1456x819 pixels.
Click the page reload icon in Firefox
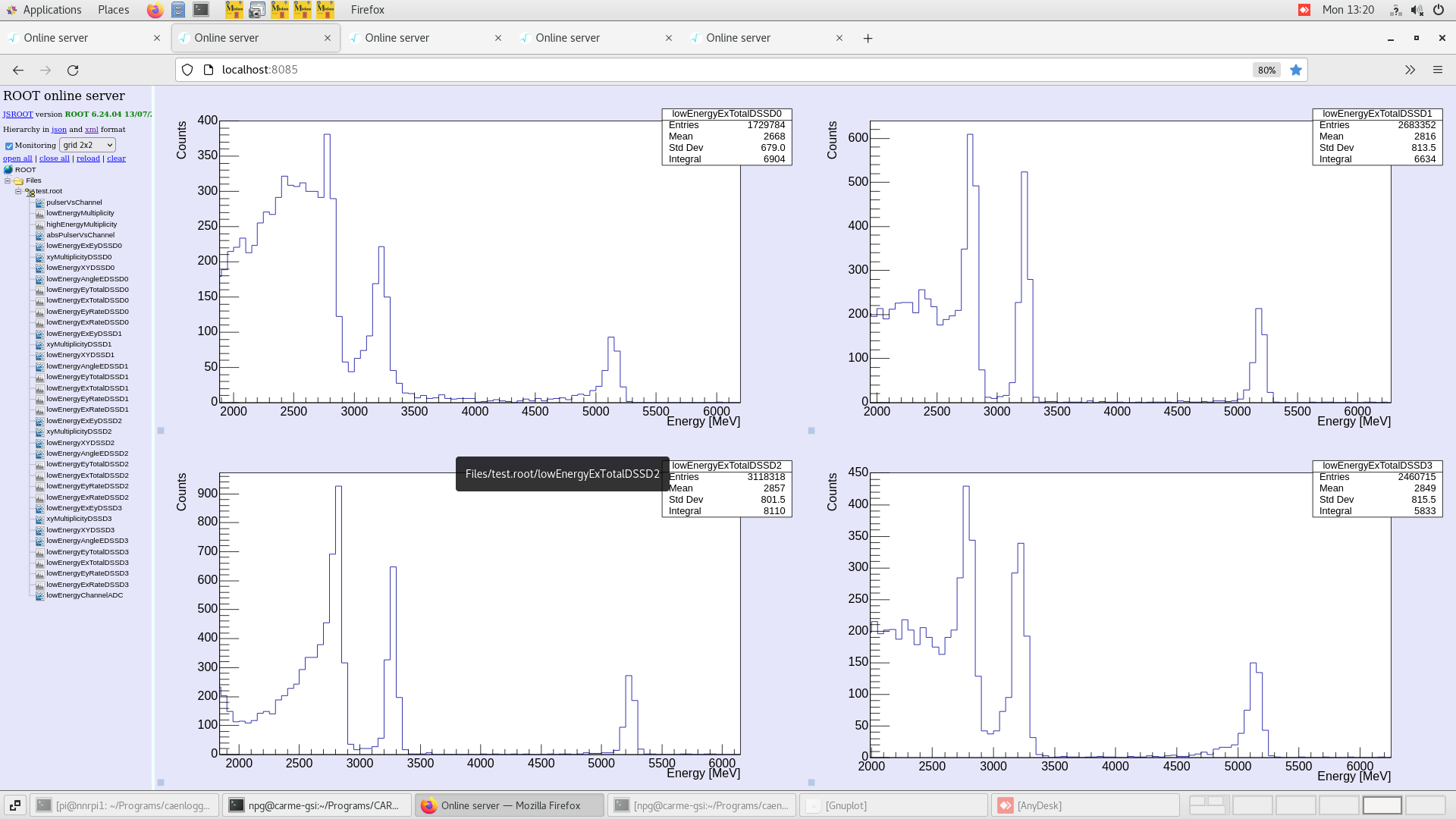[74, 70]
